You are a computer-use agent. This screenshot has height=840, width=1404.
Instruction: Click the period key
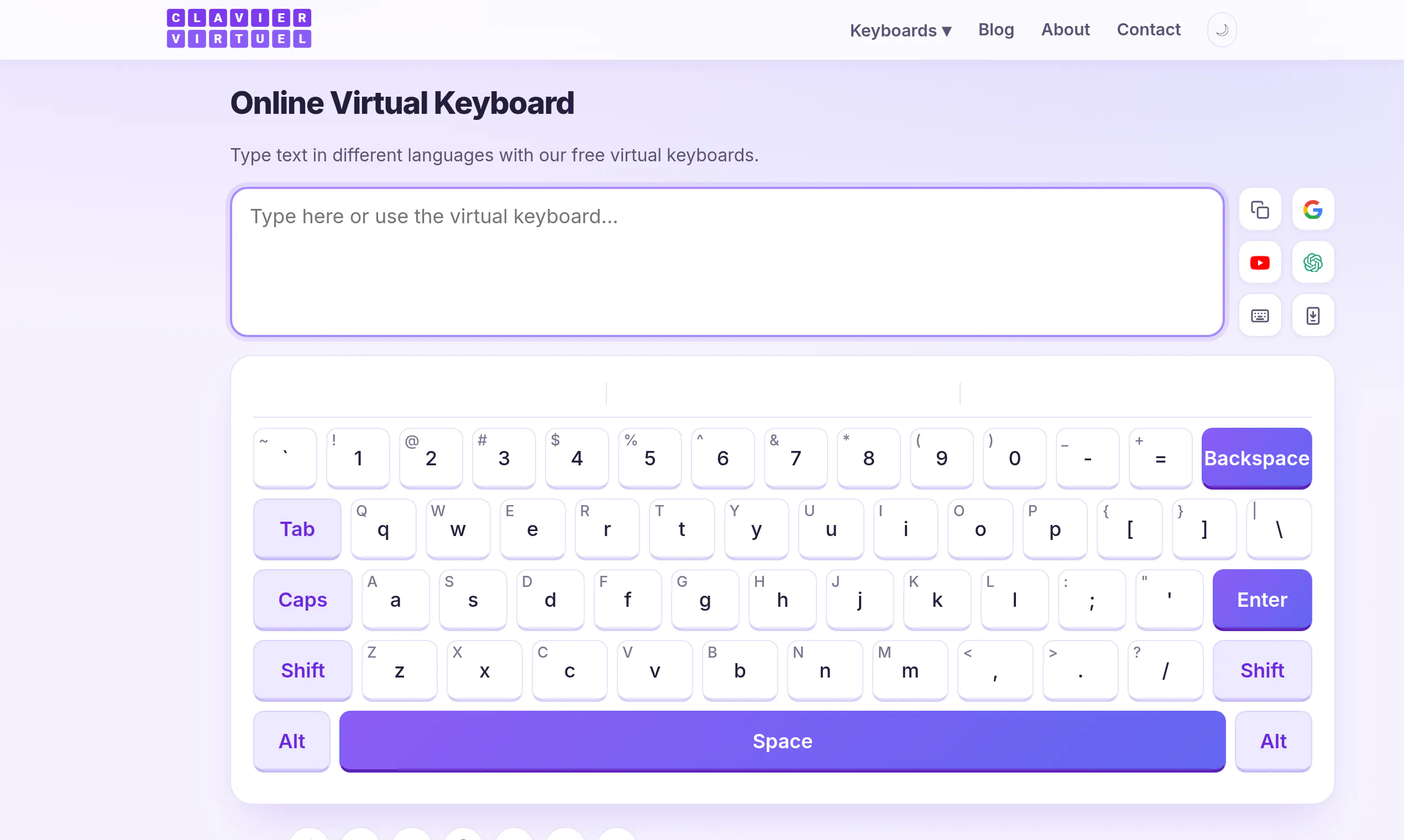(1080, 670)
